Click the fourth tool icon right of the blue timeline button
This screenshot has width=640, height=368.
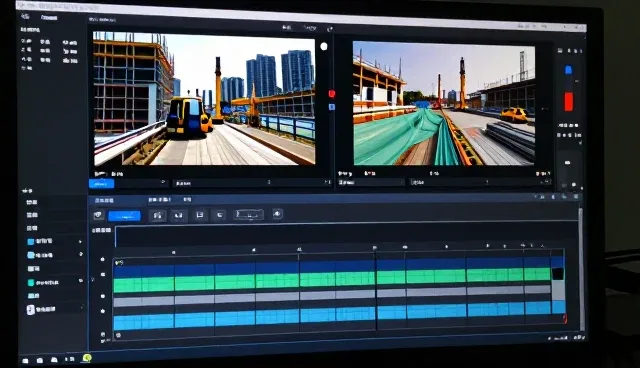click(x=220, y=215)
